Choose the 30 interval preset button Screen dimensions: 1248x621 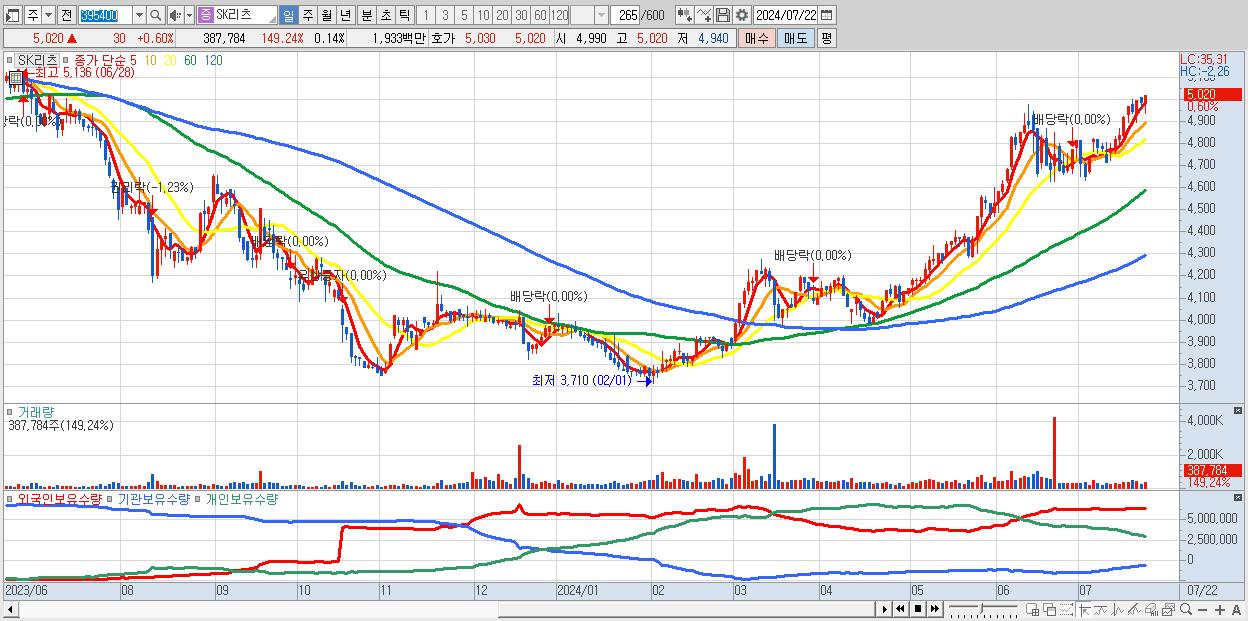pyautogui.click(x=521, y=15)
